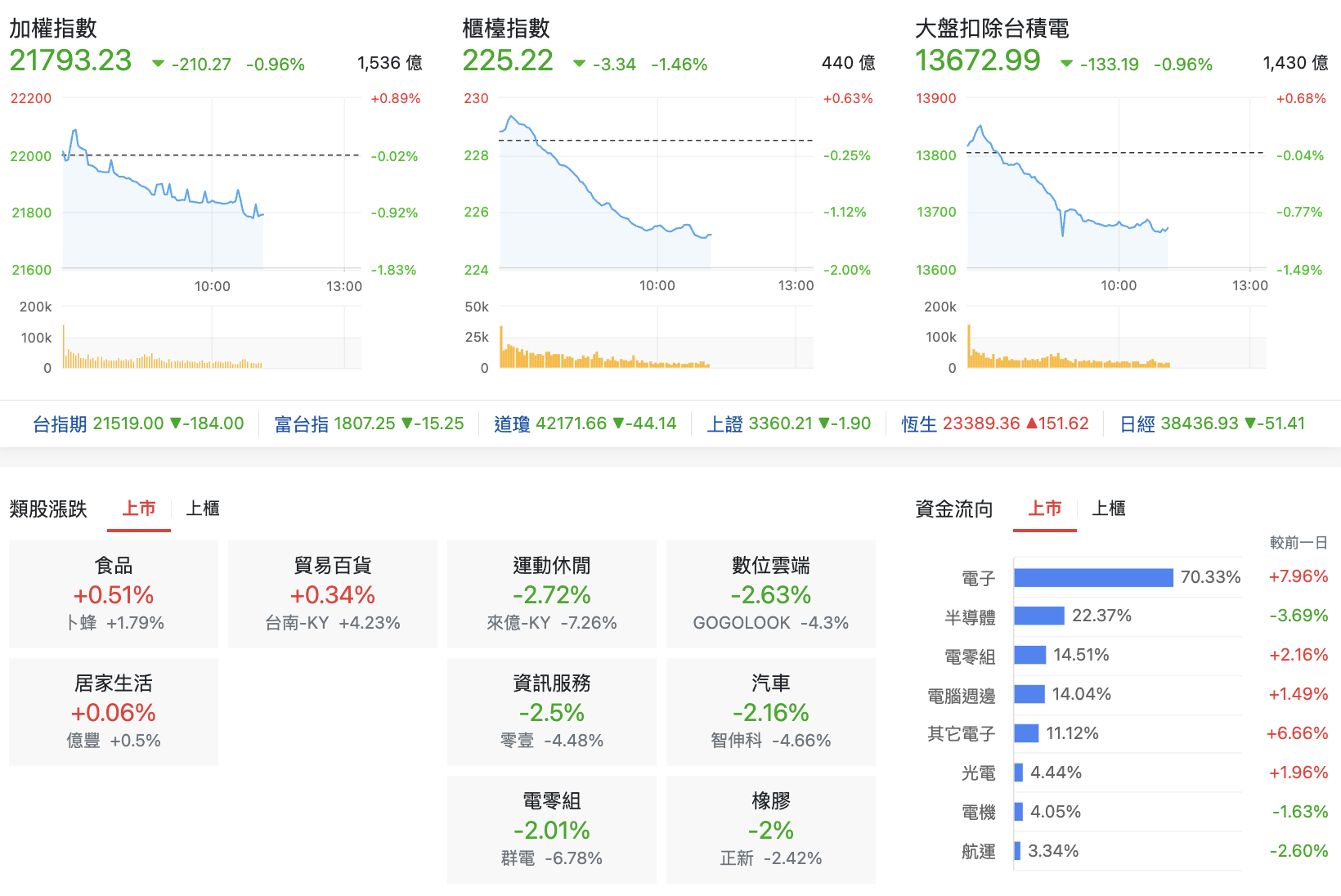Open the 大盤扣除台積電 index heading
1341x896 pixels.
(x=992, y=29)
